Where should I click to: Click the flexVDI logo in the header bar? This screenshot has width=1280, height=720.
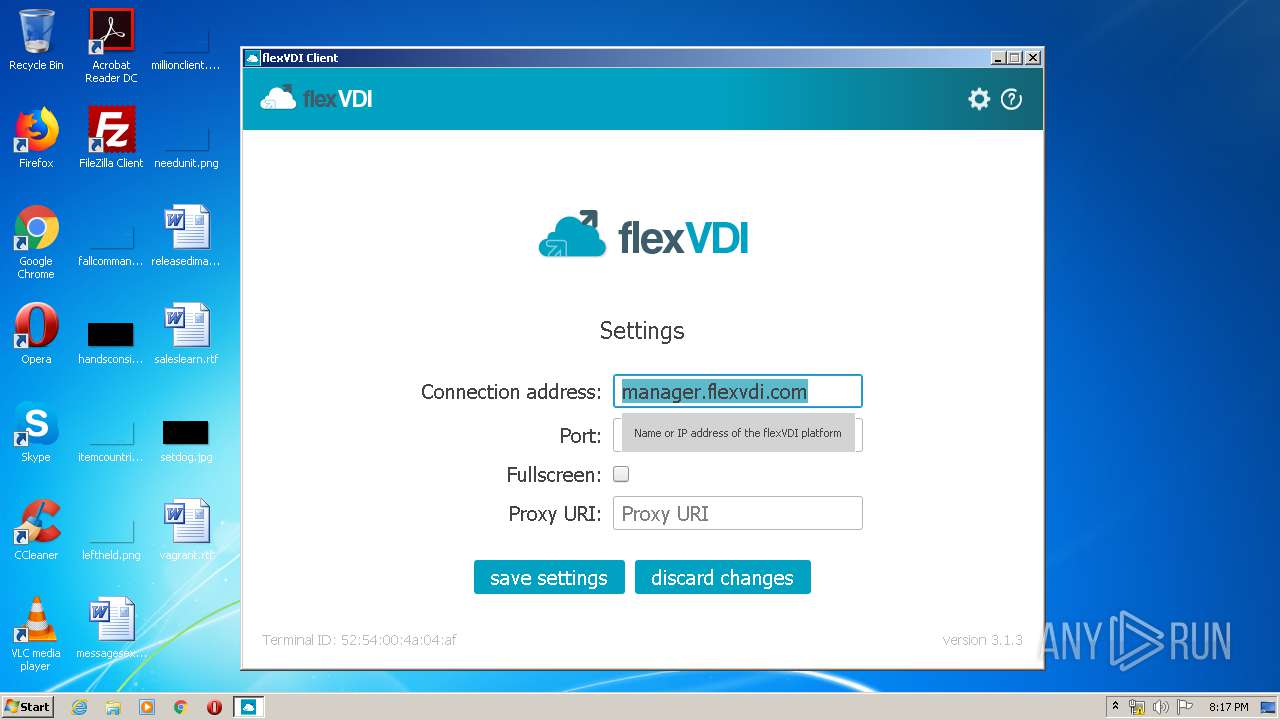(316, 98)
